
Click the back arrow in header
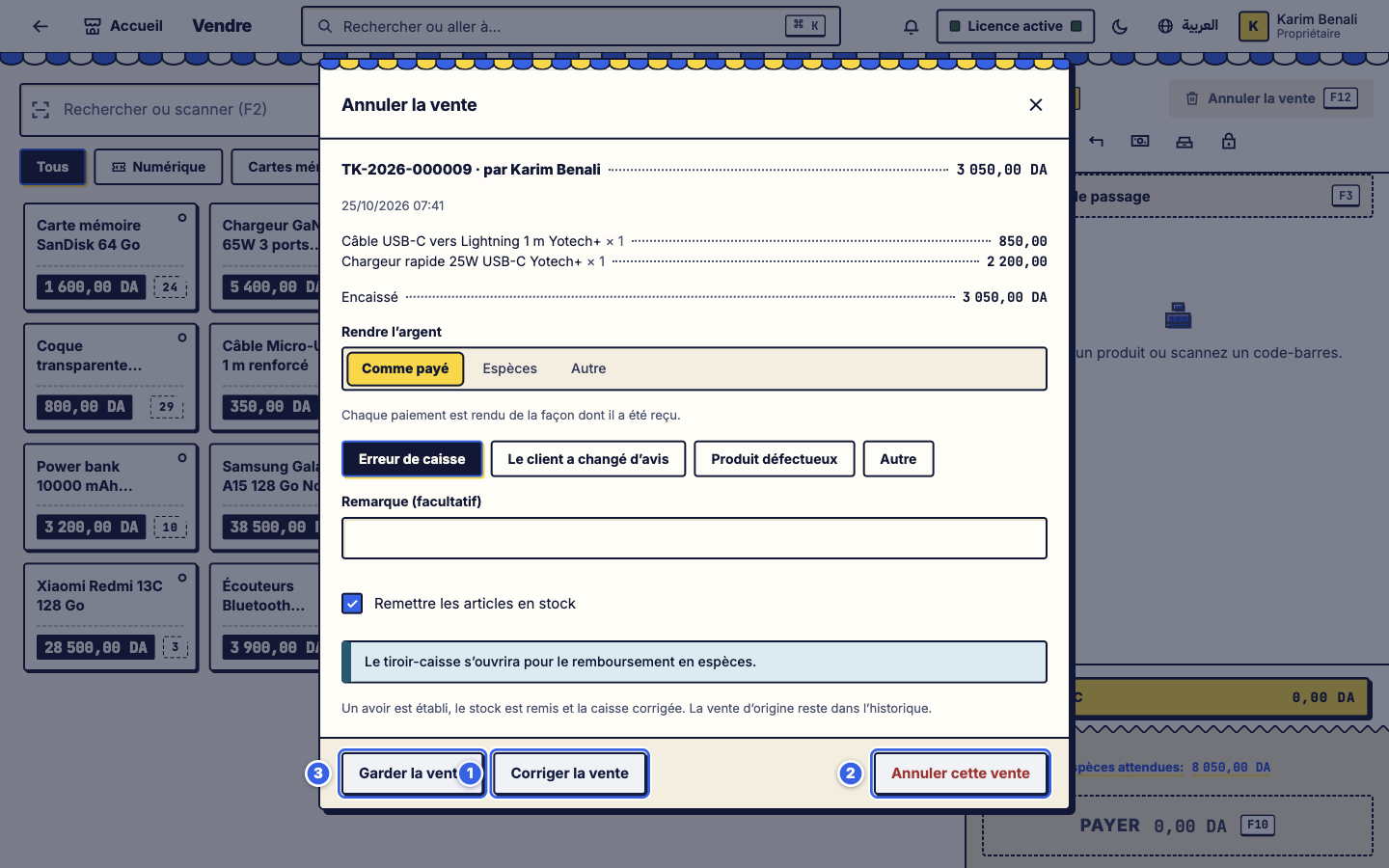point(40,26)
